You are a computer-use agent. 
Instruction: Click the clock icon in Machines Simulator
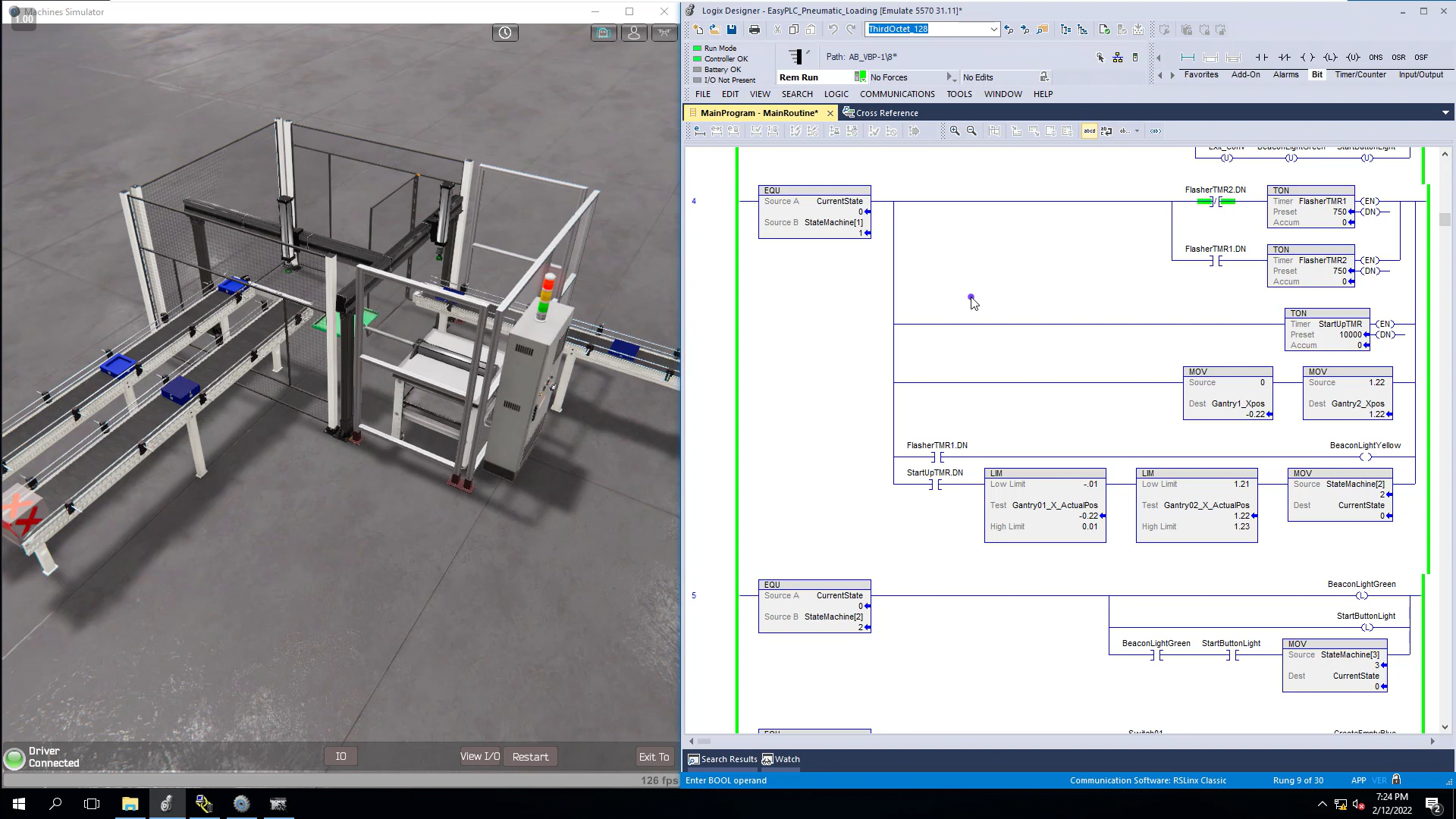(x=505, y=33)
